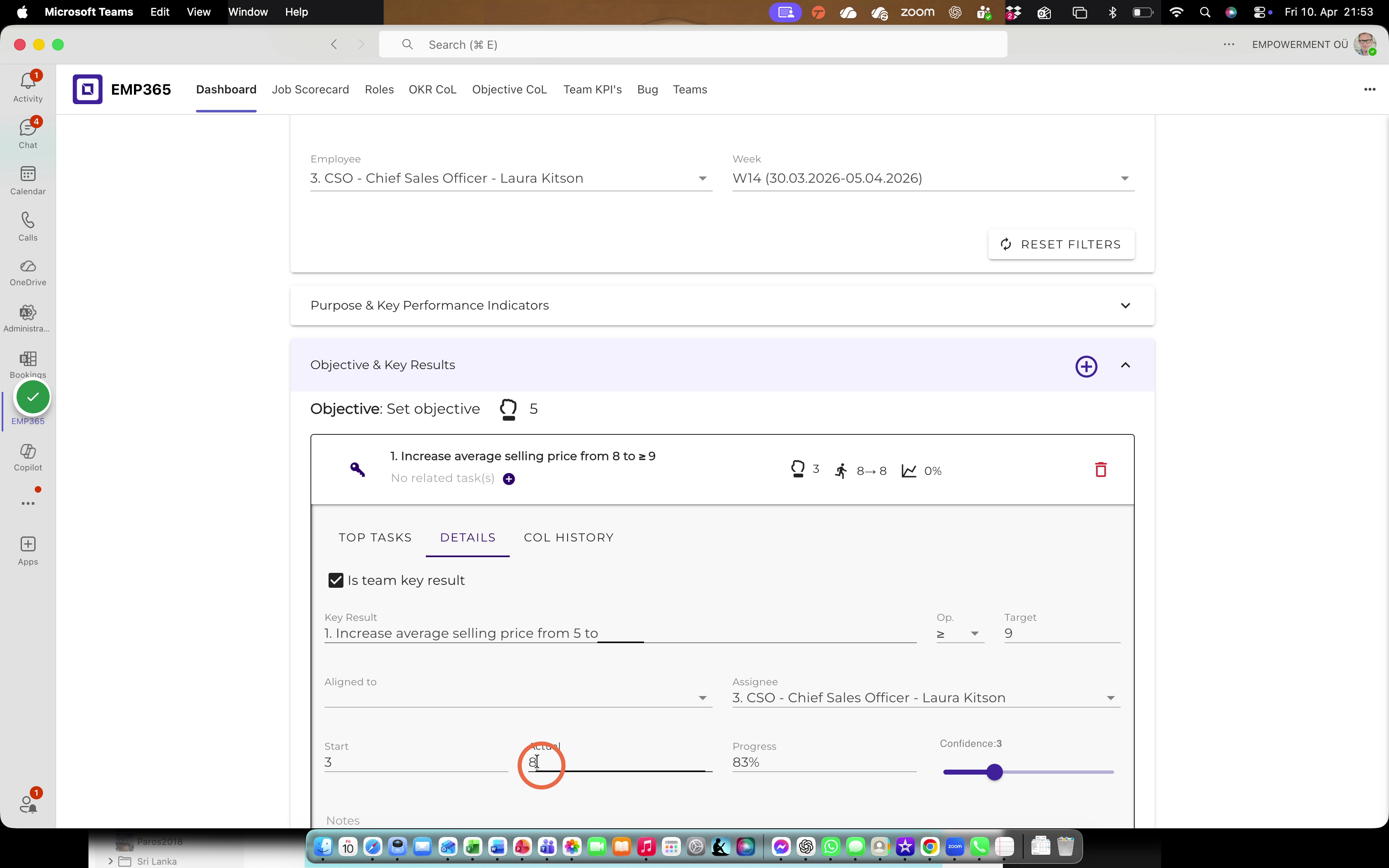The image size is (1389, 868).
Task: Click the Start value field
Action: 415,762
